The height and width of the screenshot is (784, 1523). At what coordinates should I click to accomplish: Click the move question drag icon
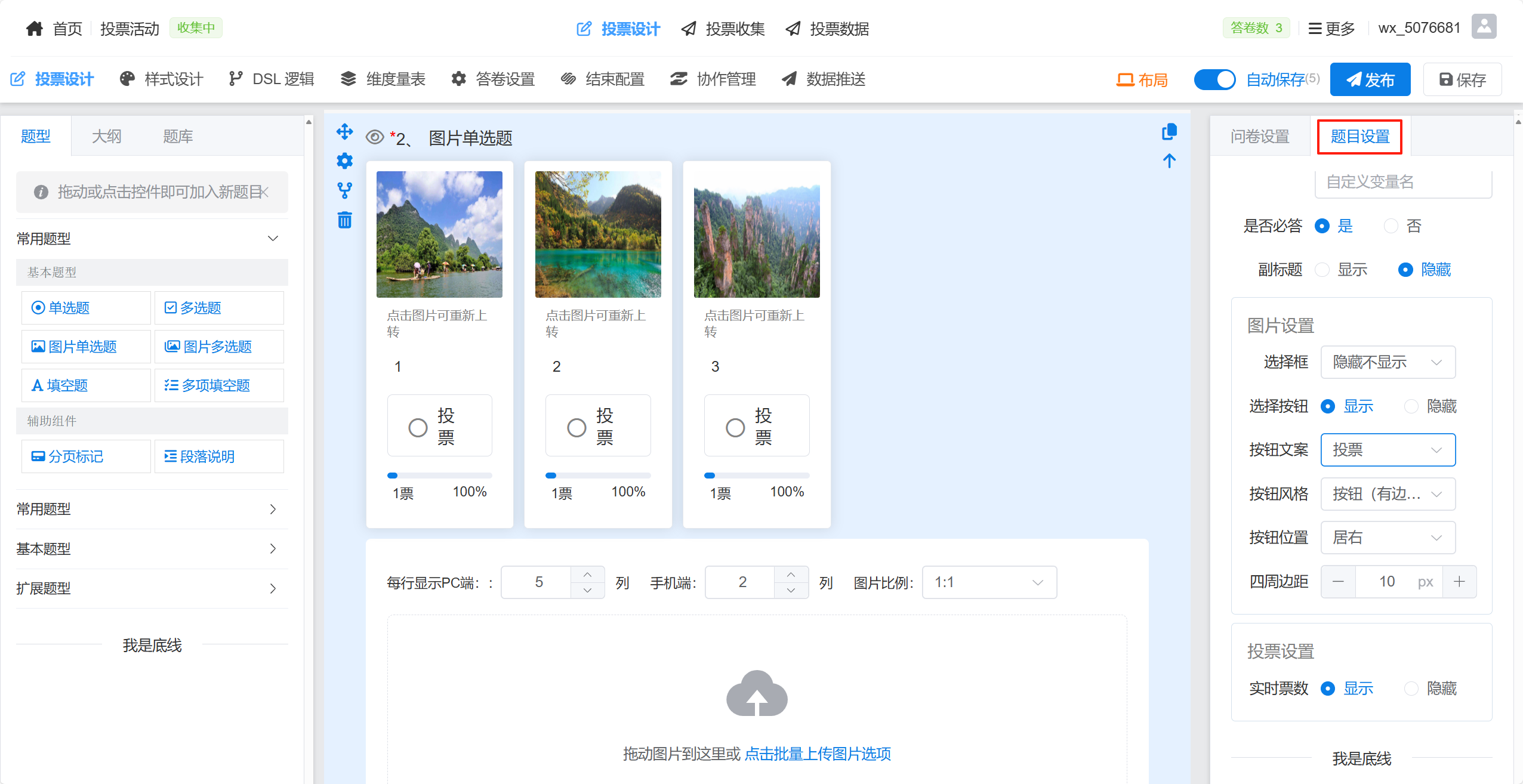pos(344,131)
